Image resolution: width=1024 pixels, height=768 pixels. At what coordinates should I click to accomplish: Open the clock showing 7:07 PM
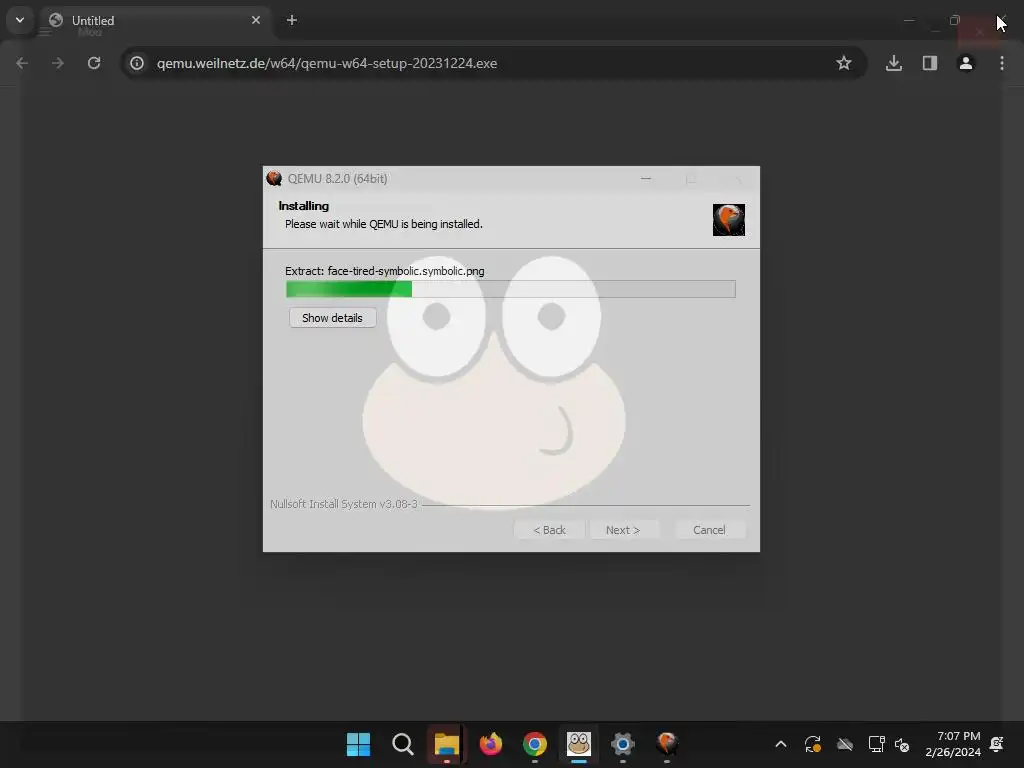point(953,744)
